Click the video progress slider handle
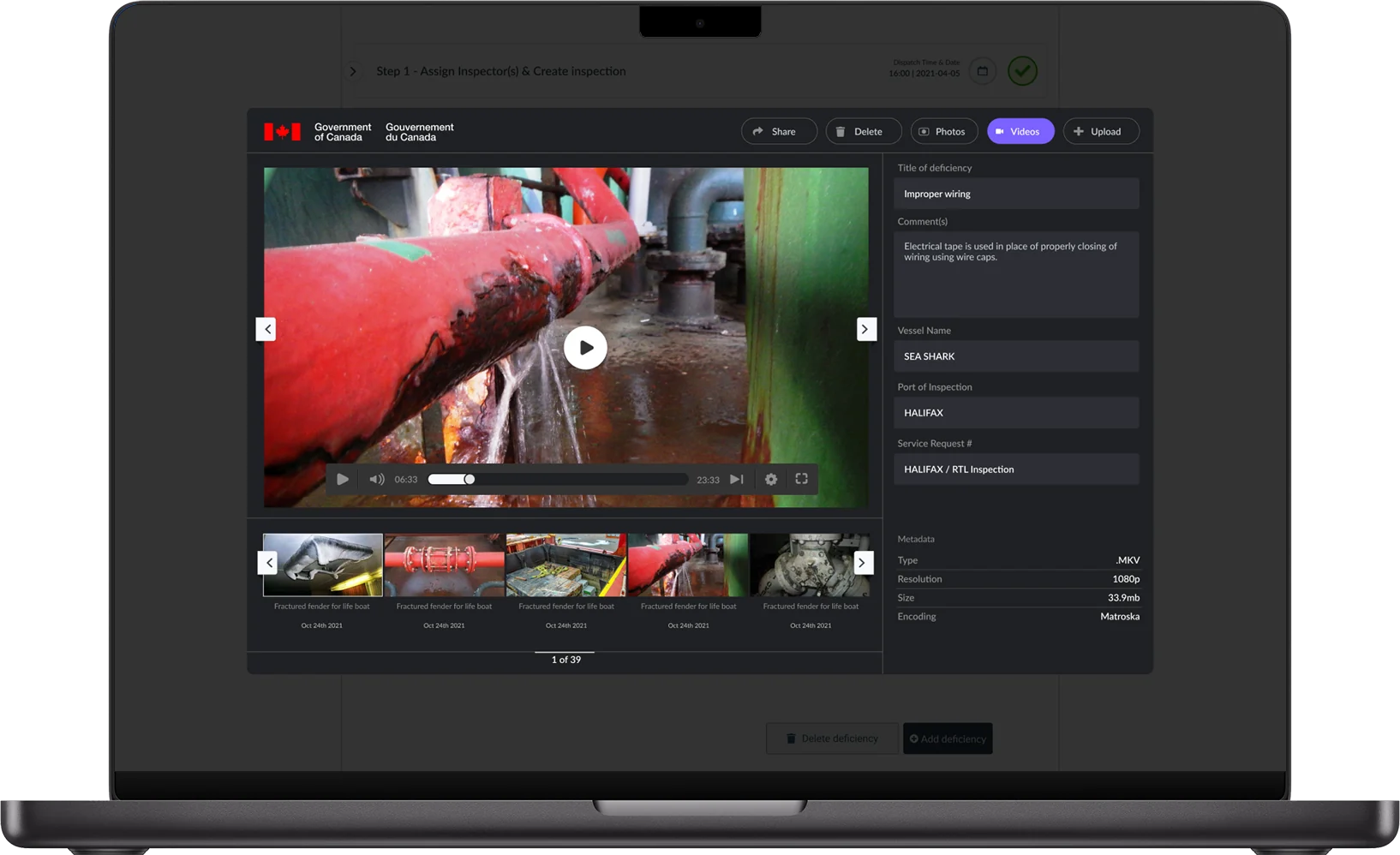Viewport: 1400px width, 855px height. pyautogui.click(x=470, y=479)
